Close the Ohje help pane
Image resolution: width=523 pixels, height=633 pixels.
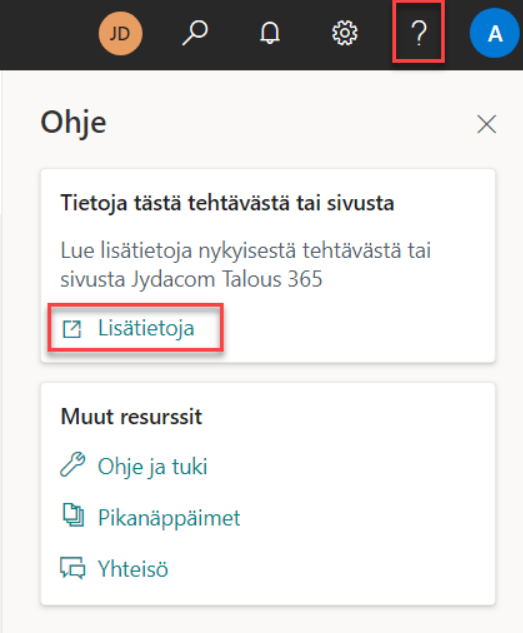[486, 124]
